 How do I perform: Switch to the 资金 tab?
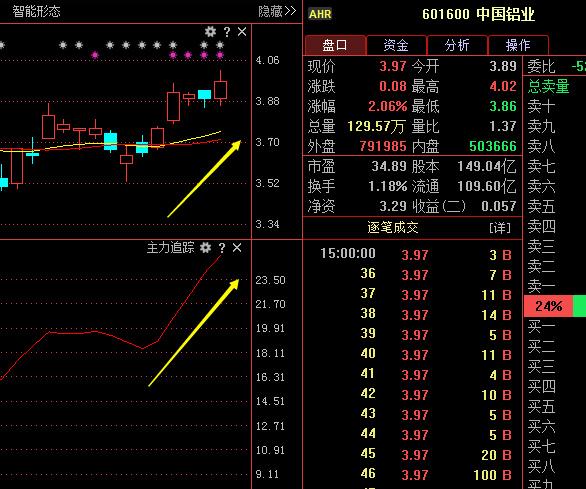pos(396,45)
